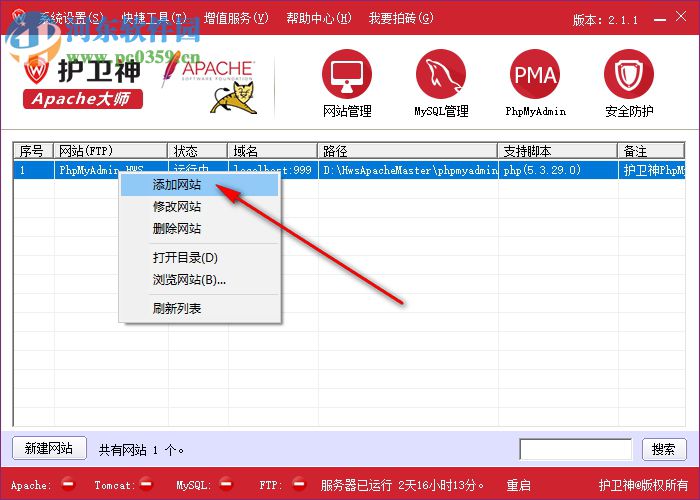Click the FTP status indicator icon
This screenshot has width=700, height=500.
[x=299, y=484]
